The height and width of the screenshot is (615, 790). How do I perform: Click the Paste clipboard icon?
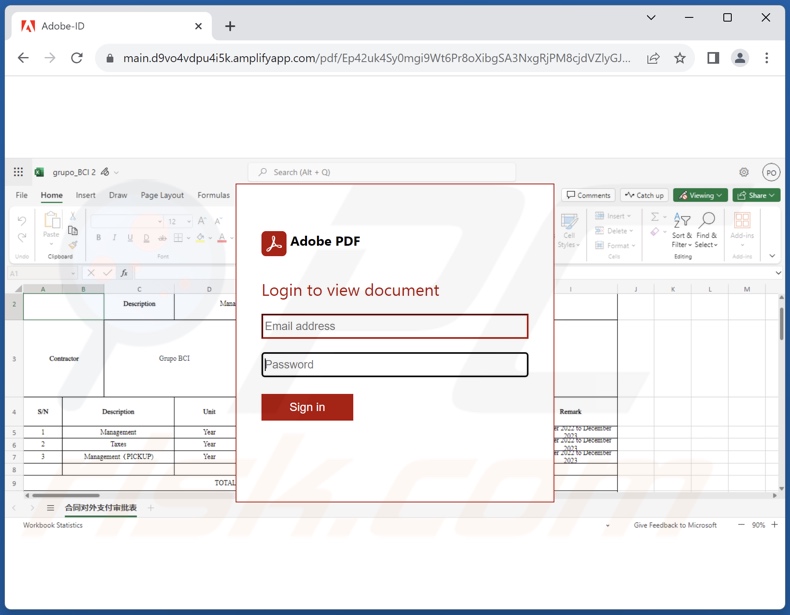[x=51, y=221]
